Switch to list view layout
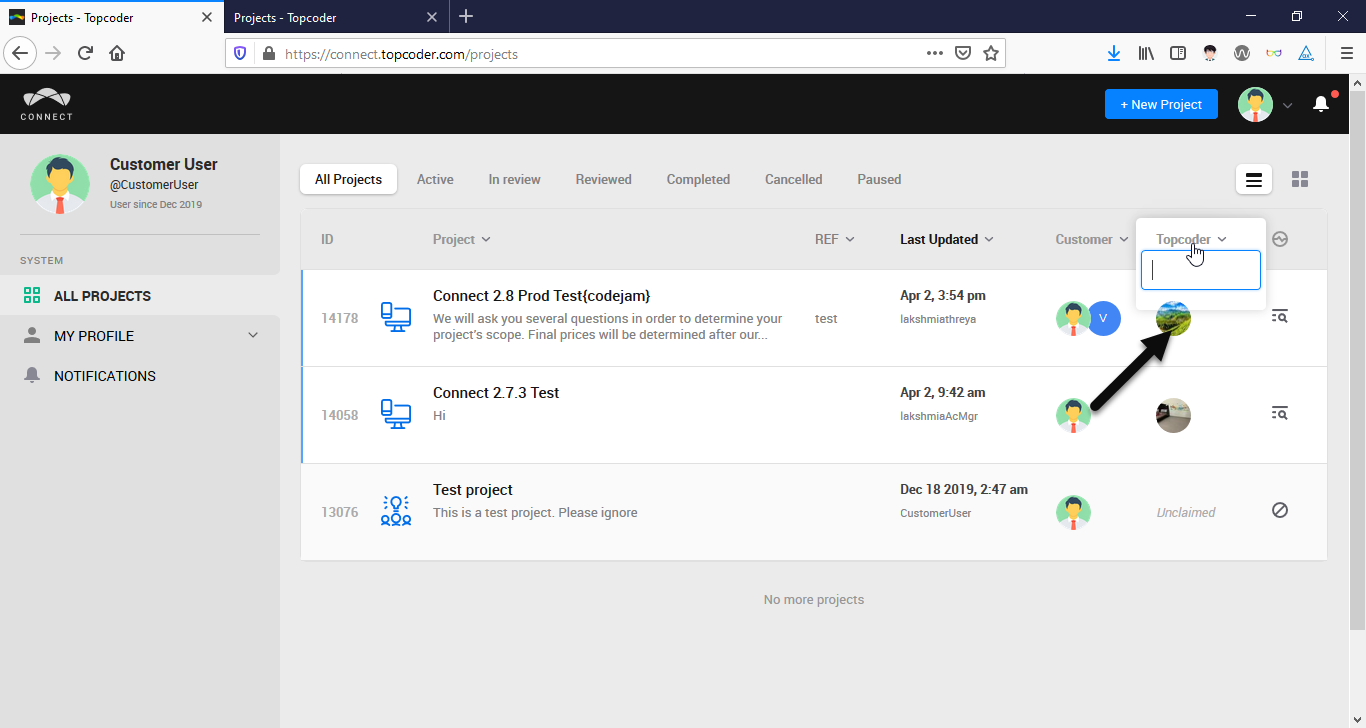The width and height of the screenshot is (1366, 728). (1254, 179)
